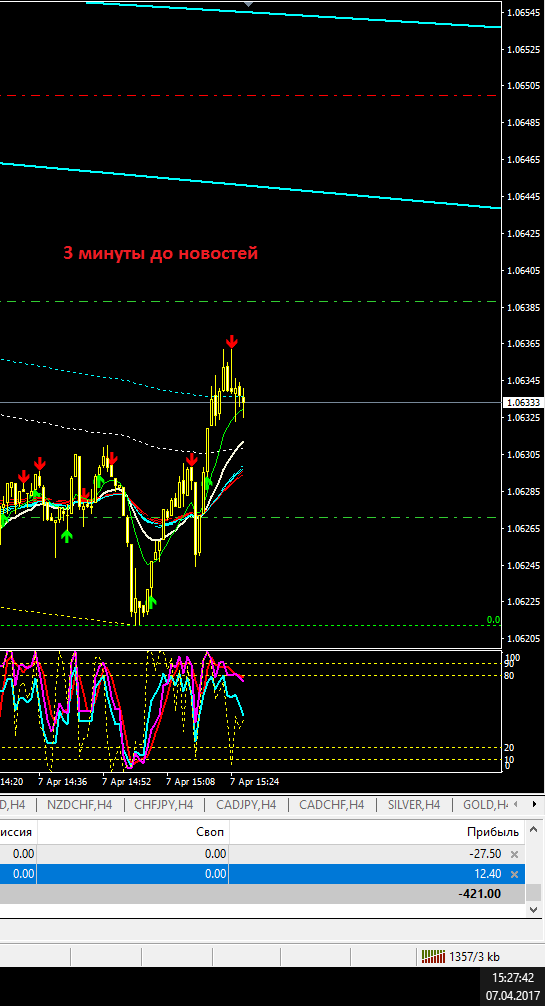Click the green buy arrow near chart low

(x=151, y=601)
